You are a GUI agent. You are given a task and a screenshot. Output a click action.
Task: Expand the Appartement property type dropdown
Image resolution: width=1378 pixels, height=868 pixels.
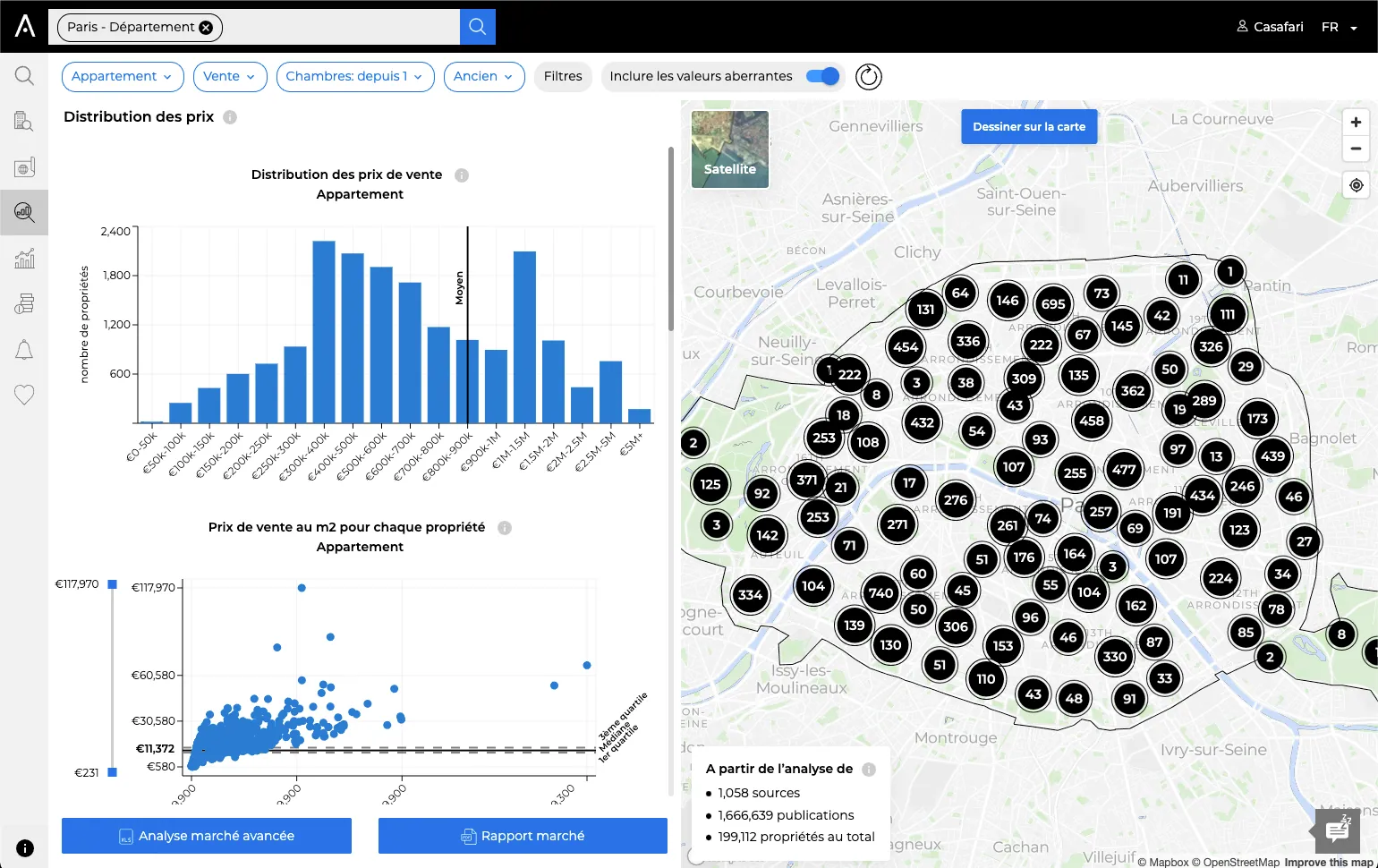(x=123, y=77)
